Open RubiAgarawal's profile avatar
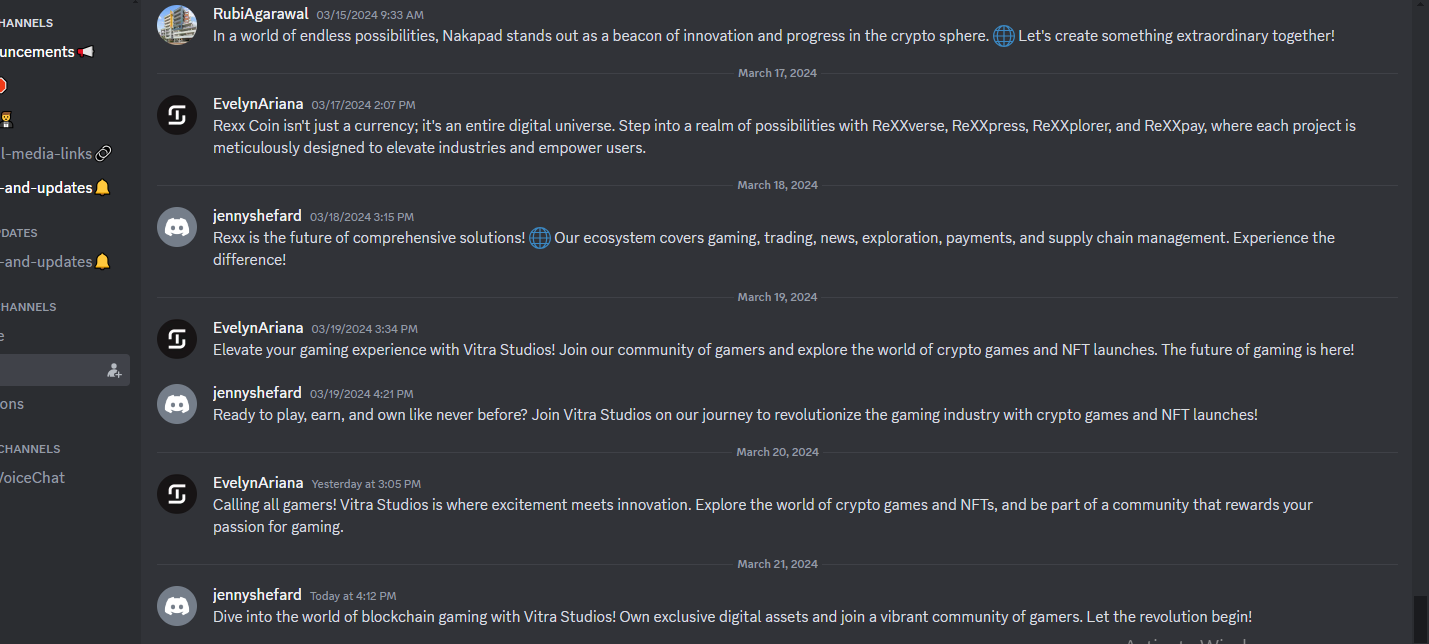Viewport: 1429px width, 644px height. click(x=177, y=25)
